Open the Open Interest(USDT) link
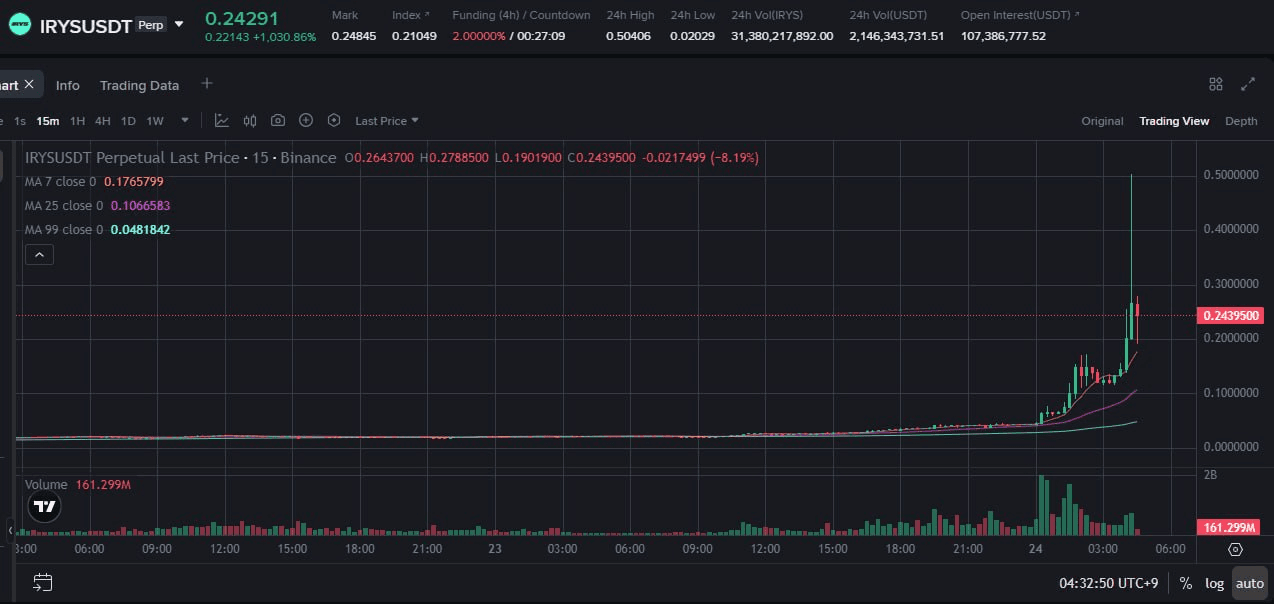This screenshot has height=604, width=1274. pyautogui.click(x=1020, y=15)
